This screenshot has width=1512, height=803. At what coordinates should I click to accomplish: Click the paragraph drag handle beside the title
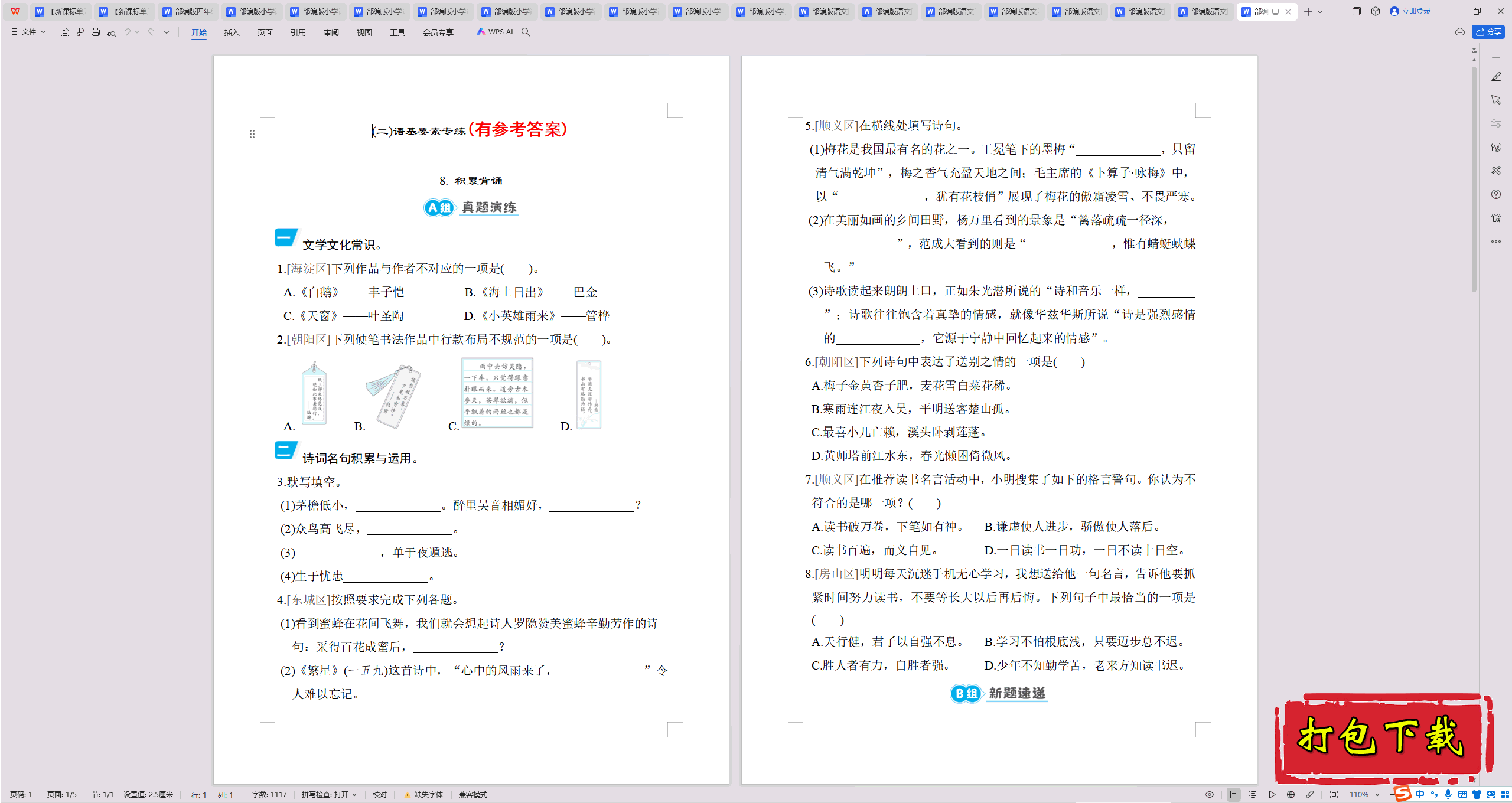[x=252, y=134]
